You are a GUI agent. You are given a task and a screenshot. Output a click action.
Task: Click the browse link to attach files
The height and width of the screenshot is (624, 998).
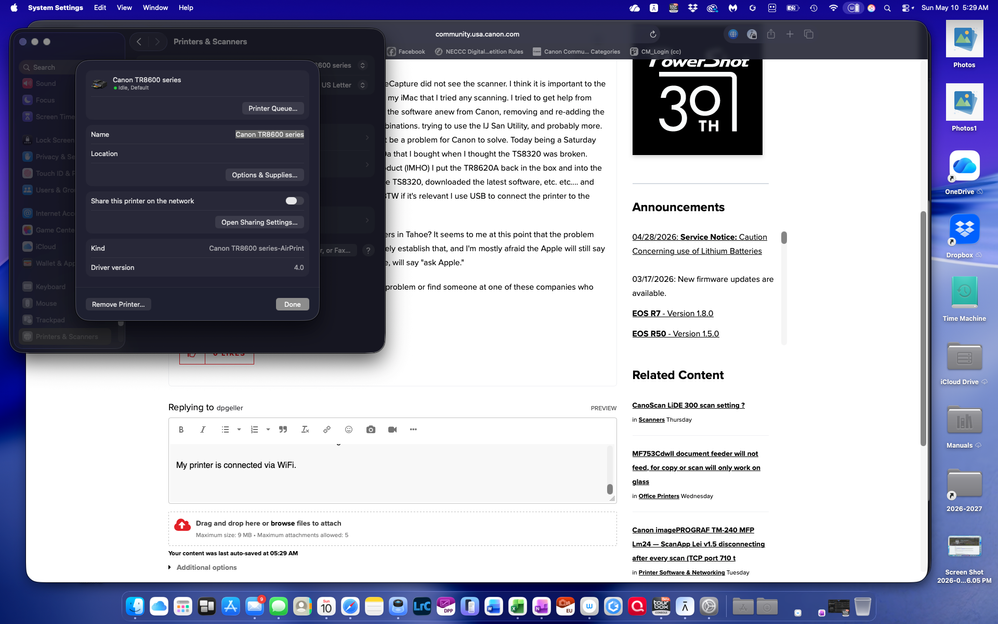point(283,523)
